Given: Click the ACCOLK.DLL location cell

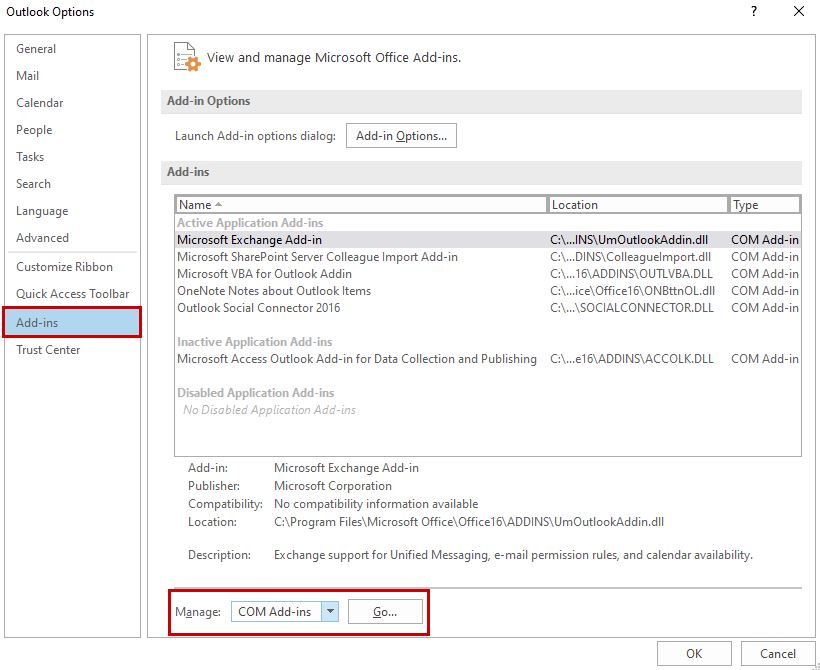Looking at the screenshot, I should [632, 359].
